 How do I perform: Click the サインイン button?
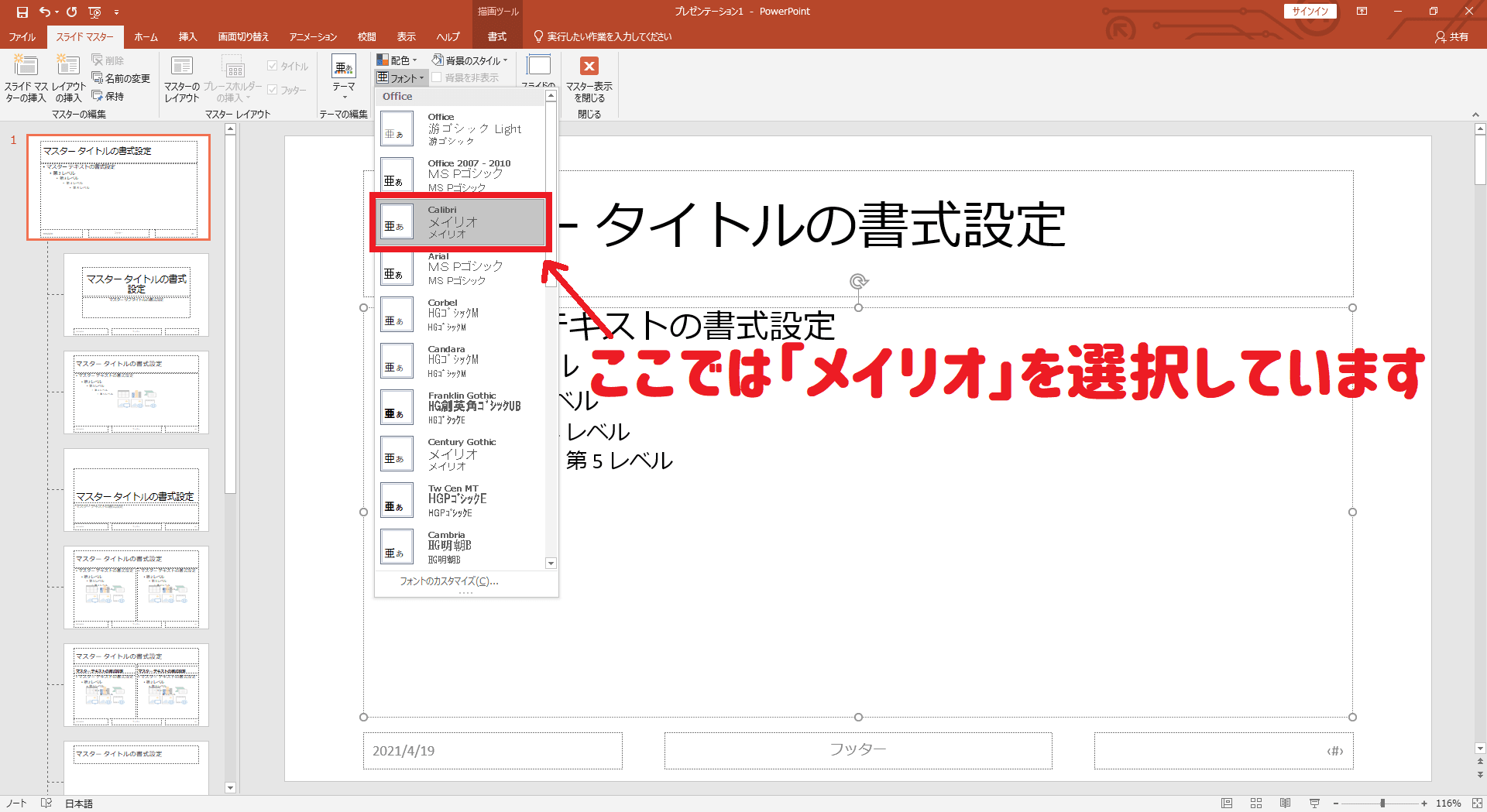(x=1310, y=12)
